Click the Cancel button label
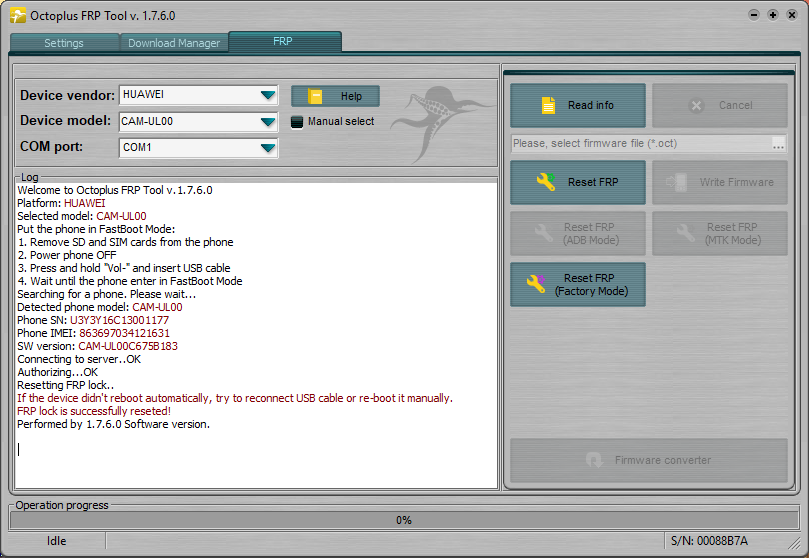The width and height of the screenshot is (809, 558). 736,105
